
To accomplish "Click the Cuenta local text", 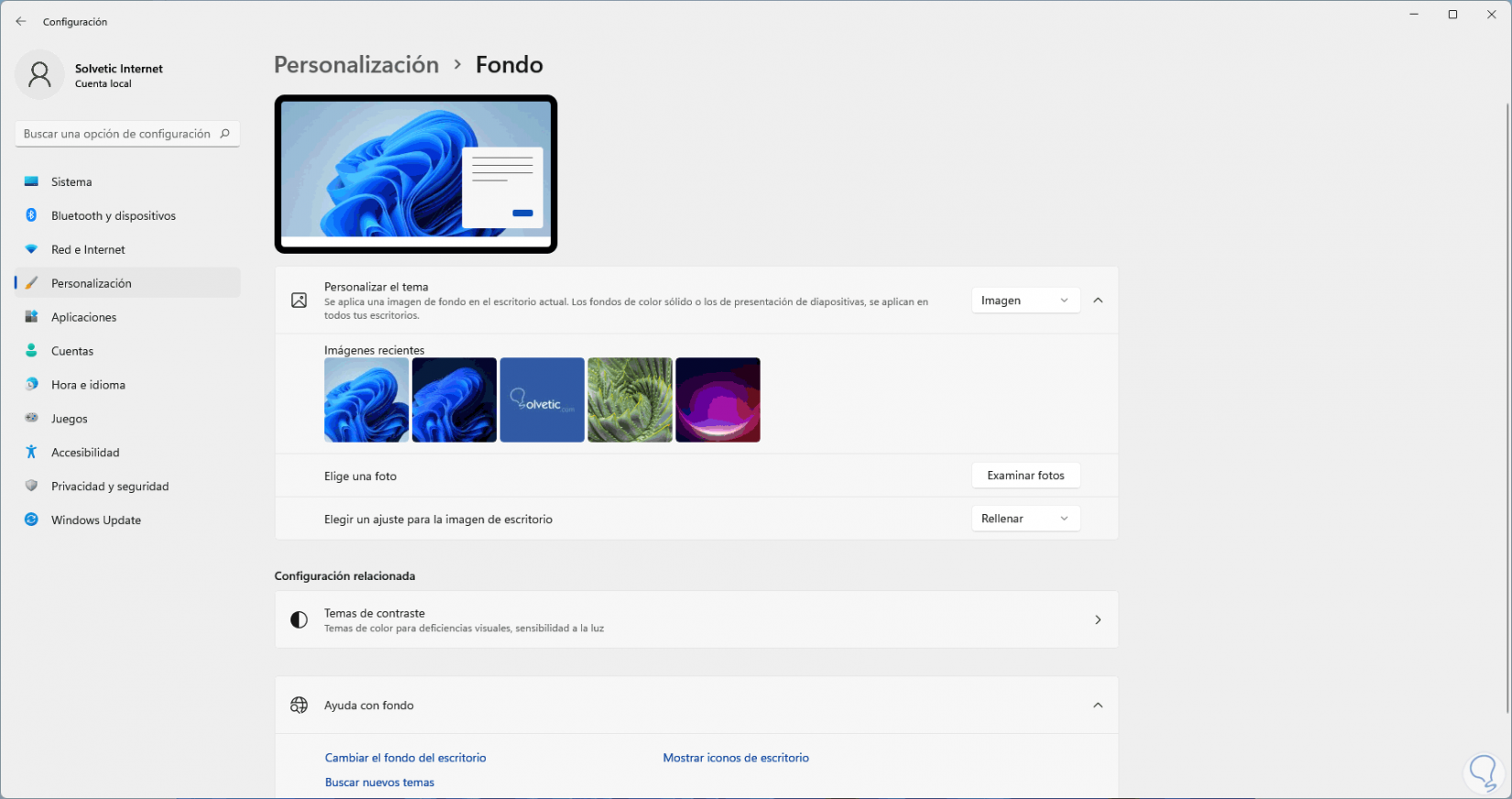I will 103,83.
